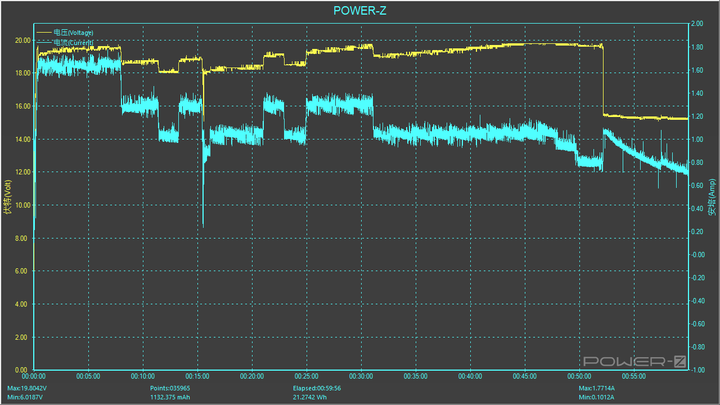Click the Min:6.0187V voltage readout
The width and height of the screenshot is (720, 405).
[x=25, y=397]
